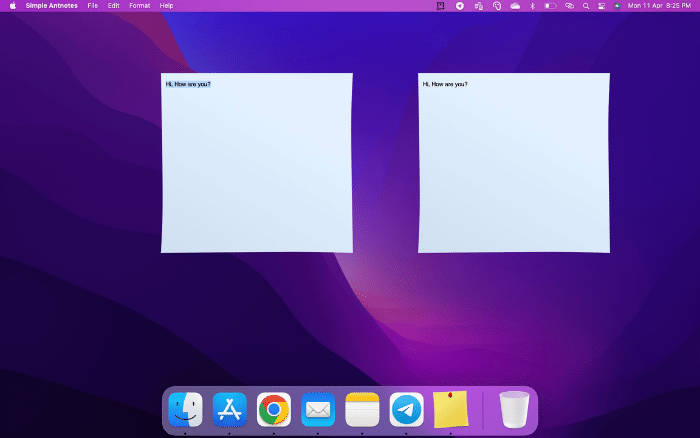Image resolution: width=700 pixels, height=438 pixels.
Task: Click the Telegram status icon in menu bar
Action: point(459,6)
